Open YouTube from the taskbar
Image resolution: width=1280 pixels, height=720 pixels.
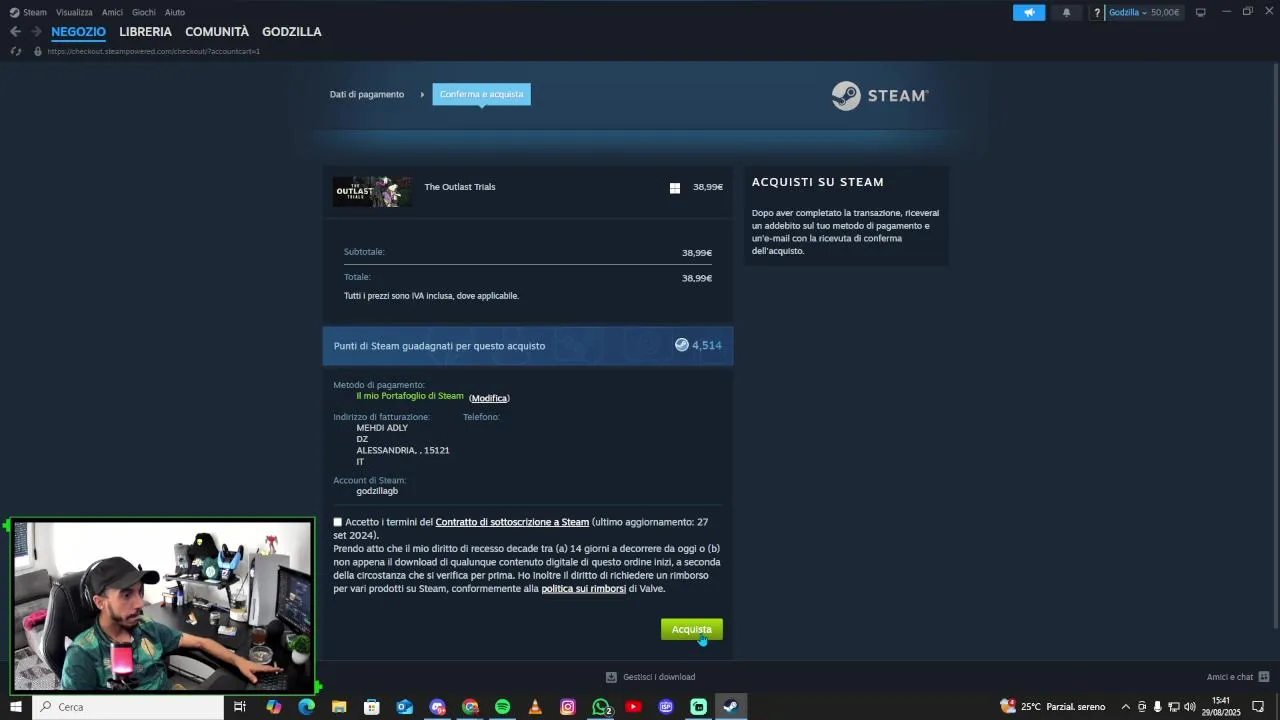click(x=633, y=707)
